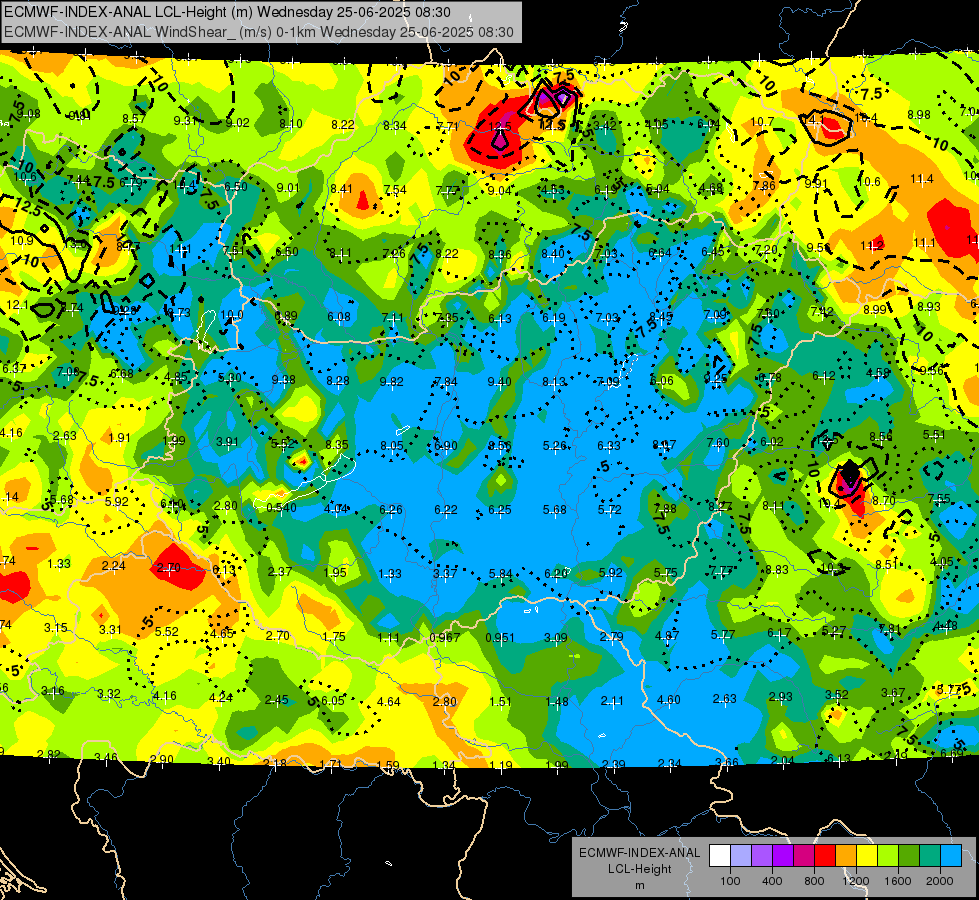Click the WindShear 0-1km title line
Viewport: 979px width, 900px height.
[x=258, y=32]
